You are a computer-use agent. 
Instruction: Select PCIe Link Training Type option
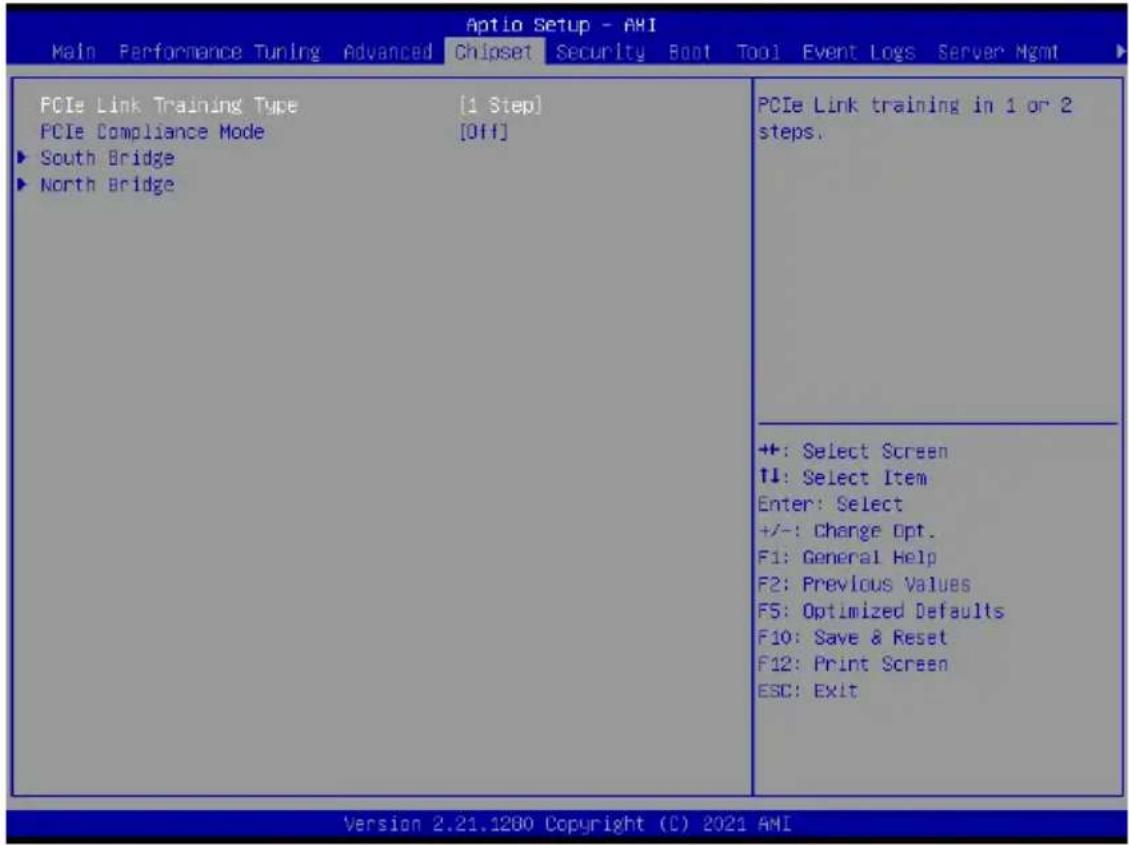tap(168, 106)
